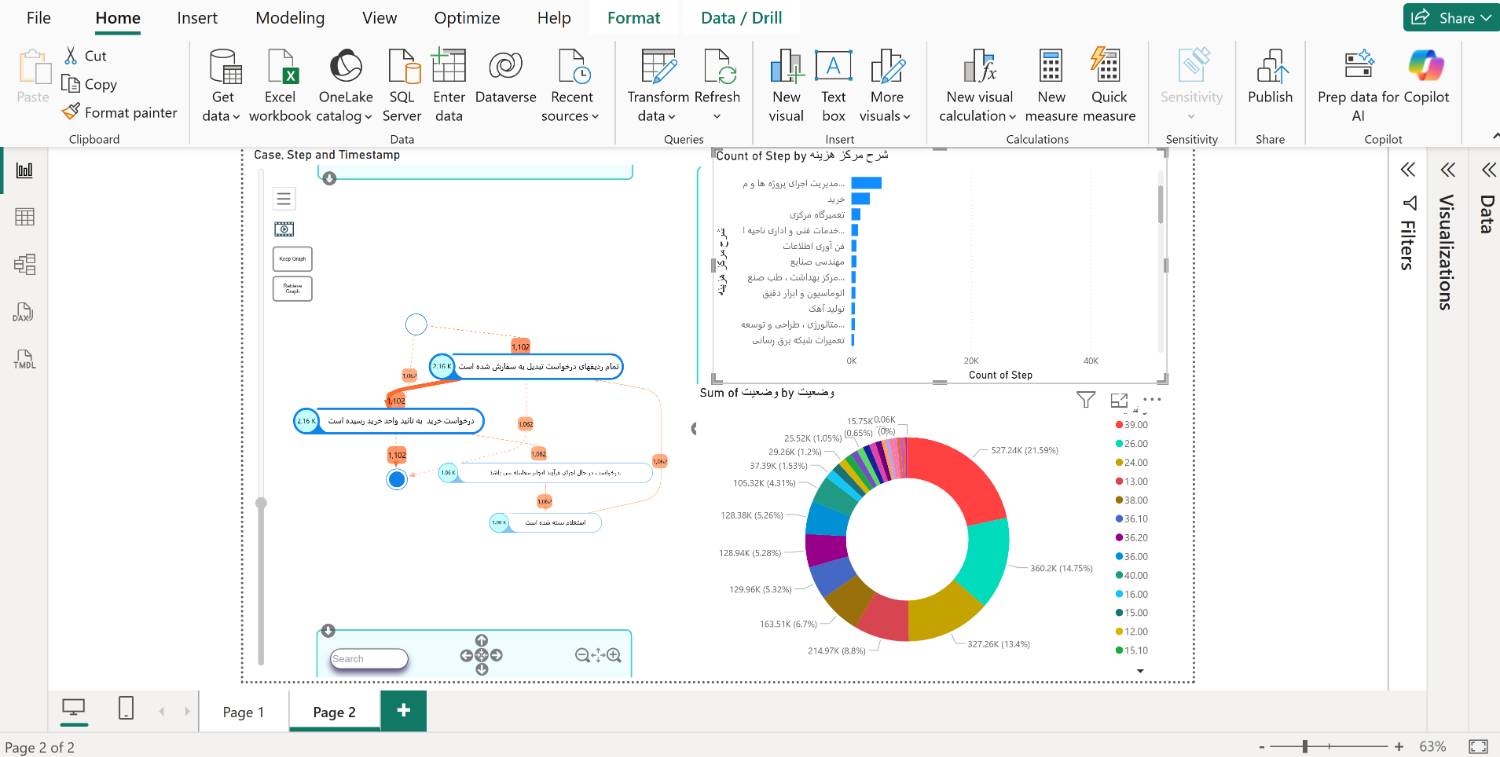The height and width of the screenshot is (757, 1500).
Task: Switch to Page 1 tab
Action: [x=244, y=712]
